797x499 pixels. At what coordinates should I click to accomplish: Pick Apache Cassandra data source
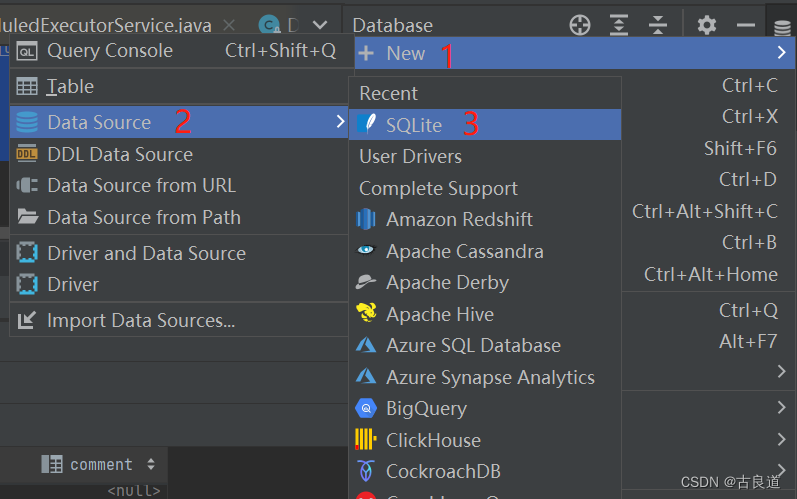click(x=485, y=251)
